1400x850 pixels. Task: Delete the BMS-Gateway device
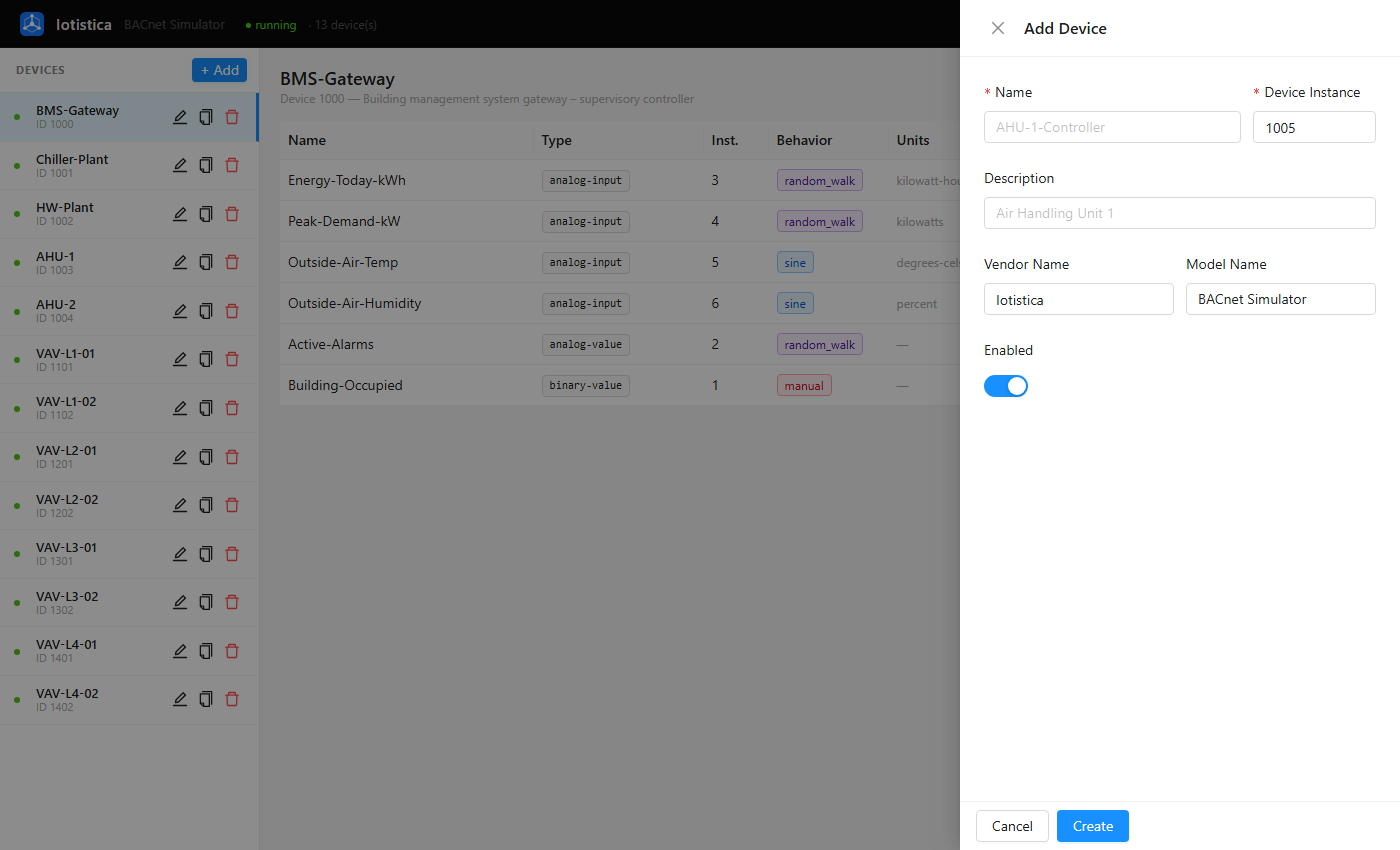(x=232, y=117)
